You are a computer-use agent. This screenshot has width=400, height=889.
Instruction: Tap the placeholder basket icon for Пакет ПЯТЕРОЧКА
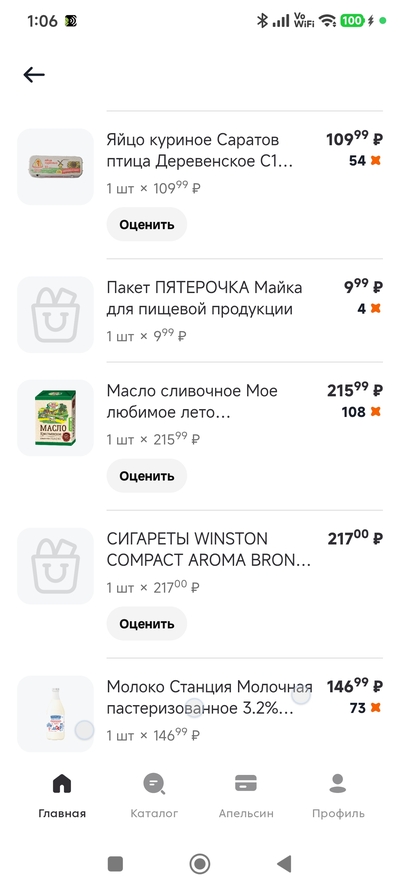tap(56, 315)
